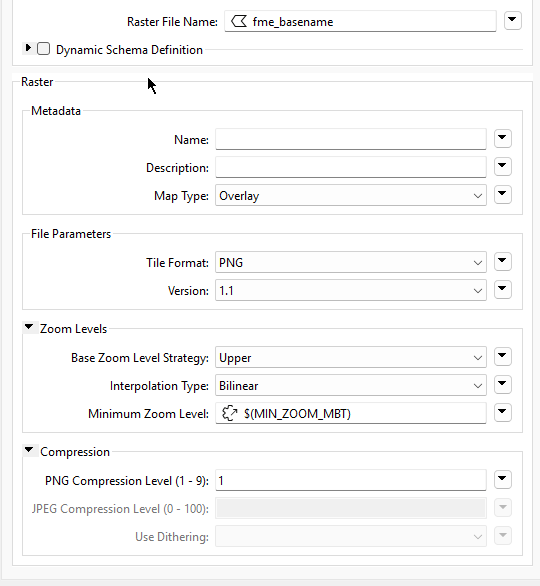The width and height of the screenshot is (540, 586).
Task: Open the arrow menu beside PNG Compression Level
Action: point(502,479)
